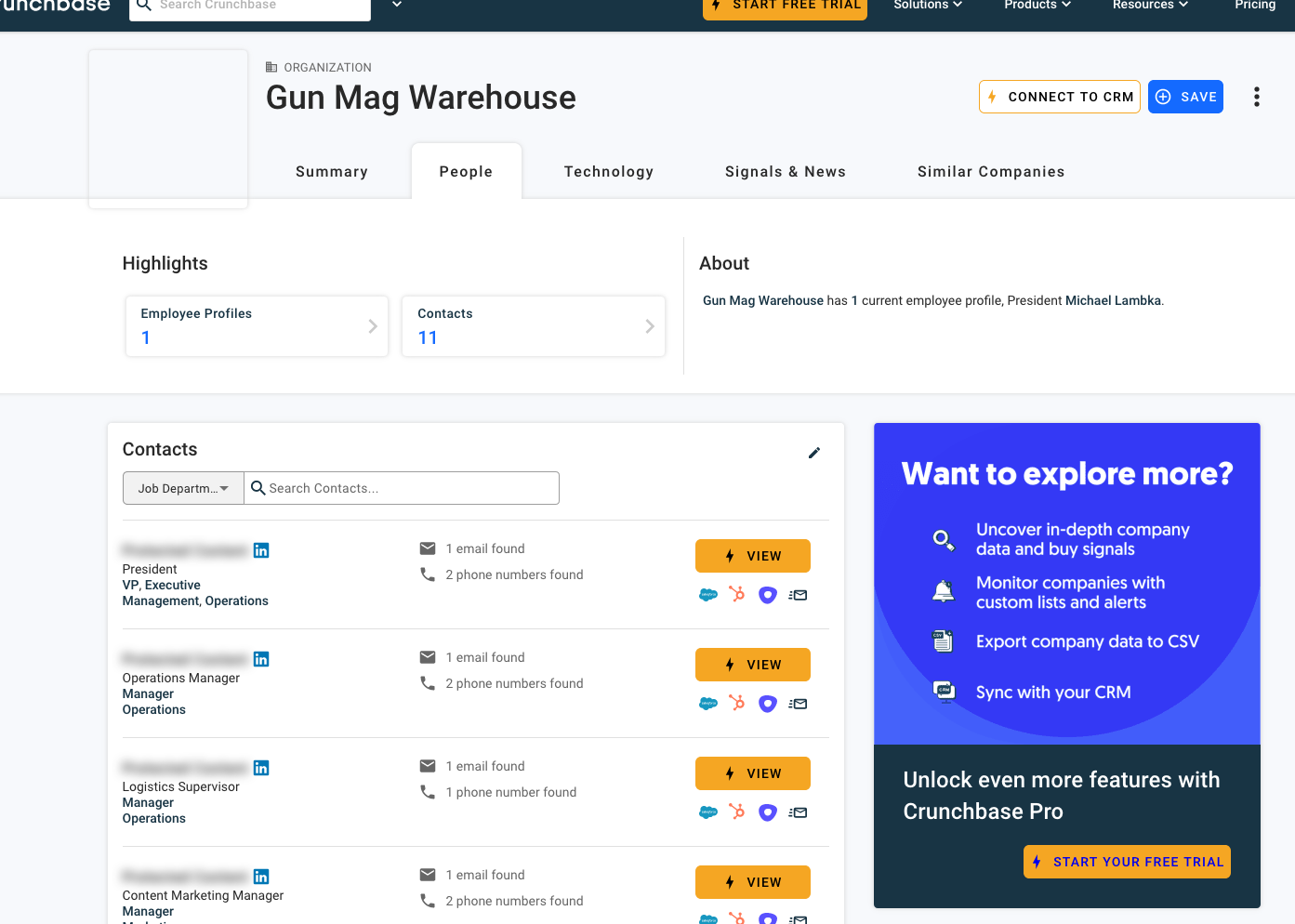This screenshot has height=924, width=1295.
Task: Click send-email icon in Logistics Supervisor row
Action: pos(798,812)
